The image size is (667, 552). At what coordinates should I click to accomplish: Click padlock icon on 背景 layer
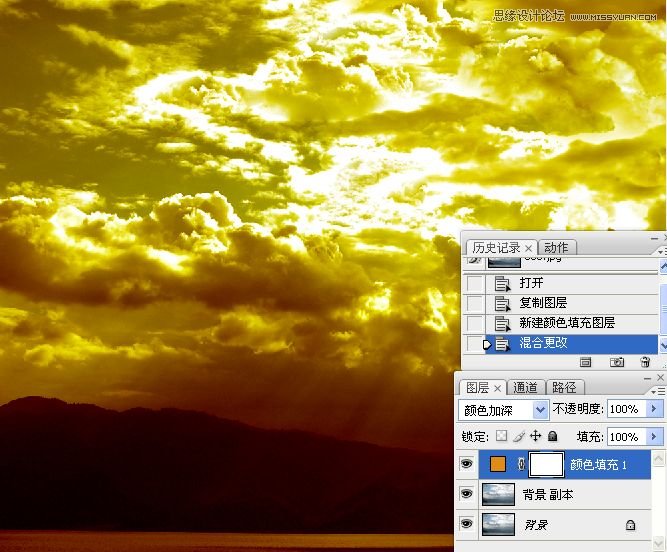tap(630, 525)
